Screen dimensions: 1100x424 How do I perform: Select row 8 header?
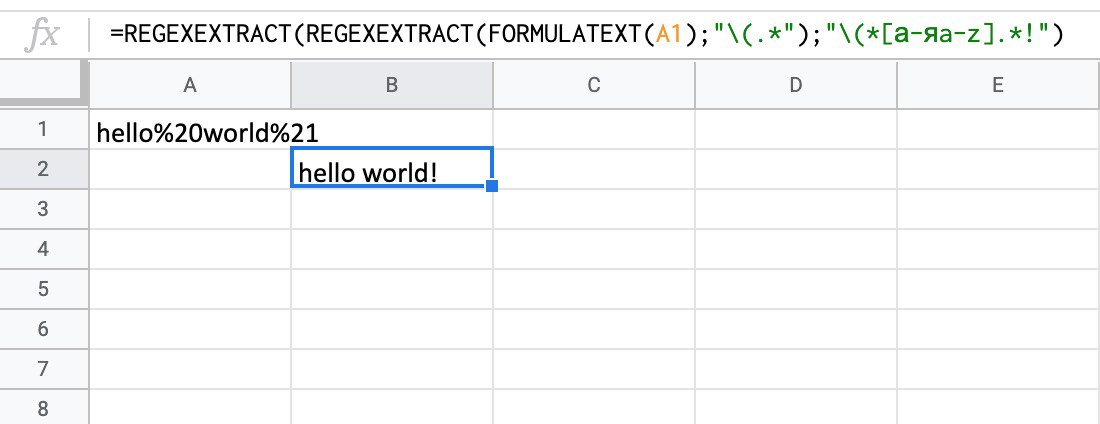pos(43,407)
